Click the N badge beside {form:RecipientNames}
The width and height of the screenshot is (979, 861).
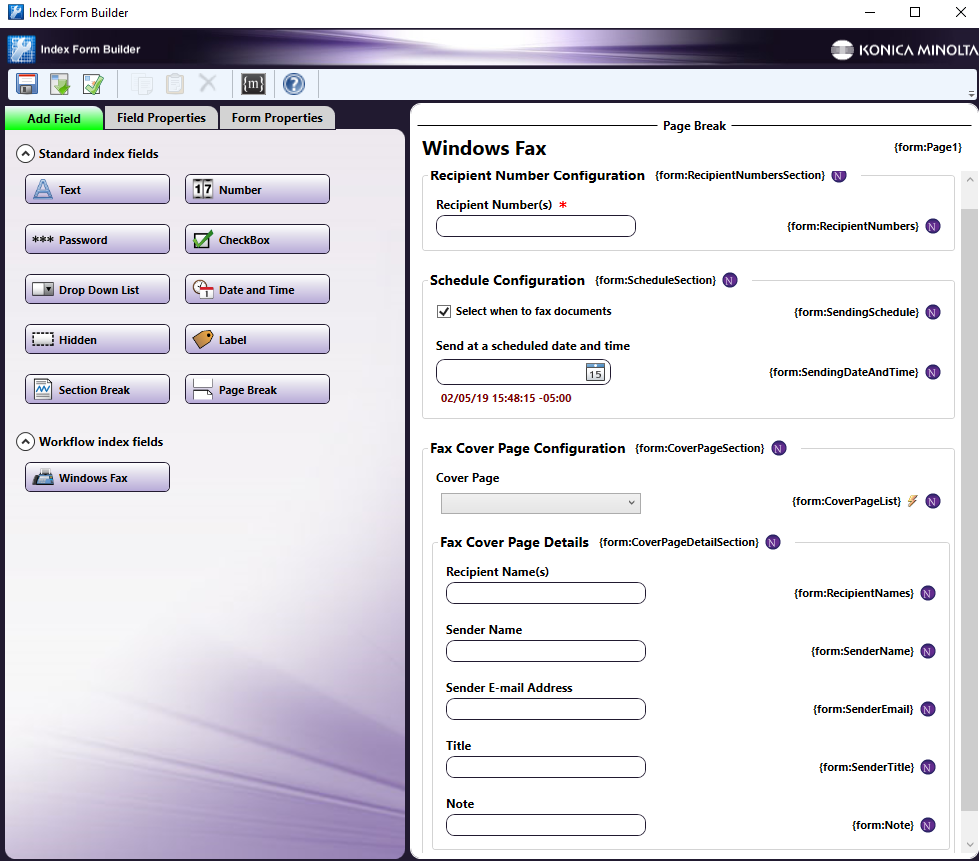[x=928, y=593]
